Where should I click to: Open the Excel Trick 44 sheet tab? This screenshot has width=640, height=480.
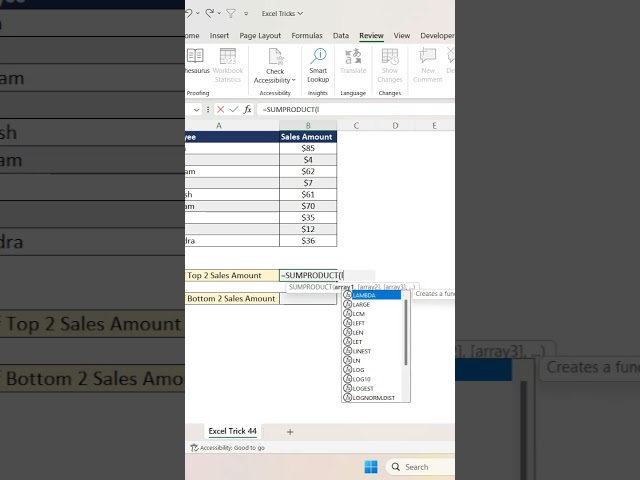[233, 431]
